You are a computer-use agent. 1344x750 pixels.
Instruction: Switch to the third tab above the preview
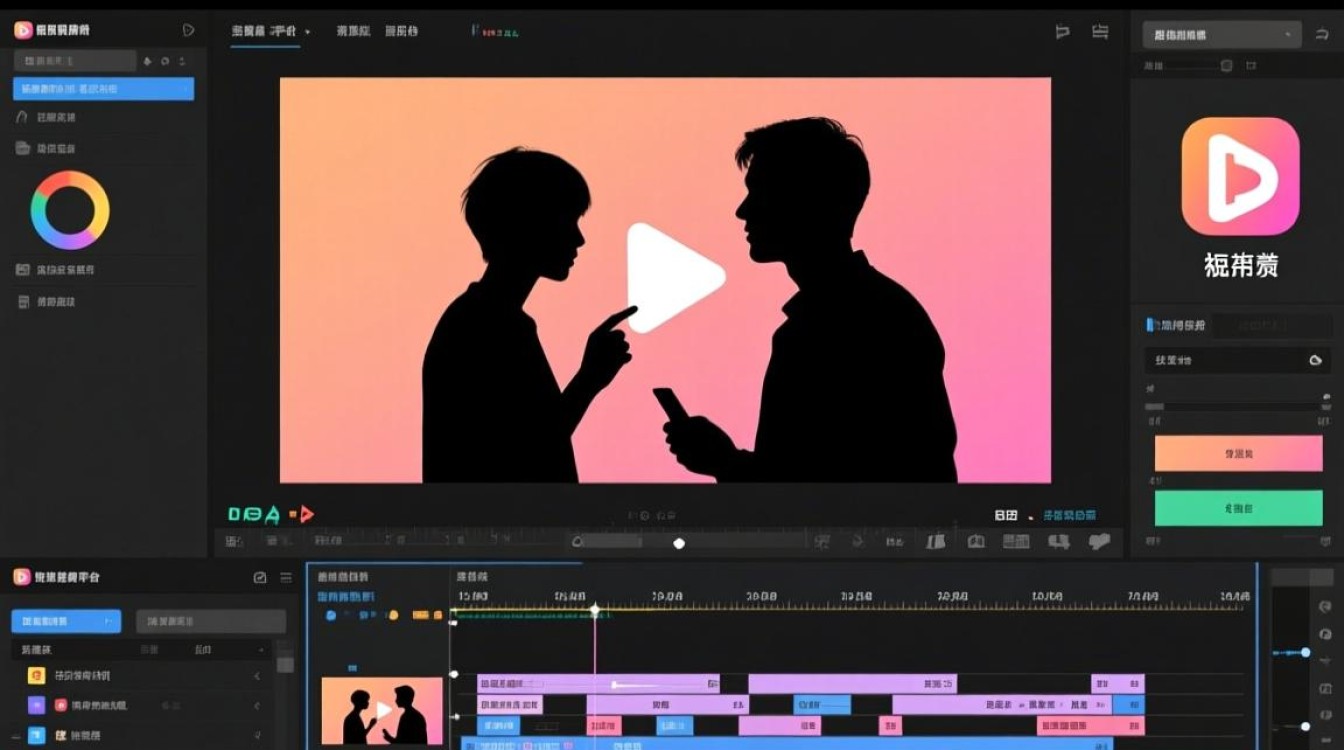click(x=399, y=31)
